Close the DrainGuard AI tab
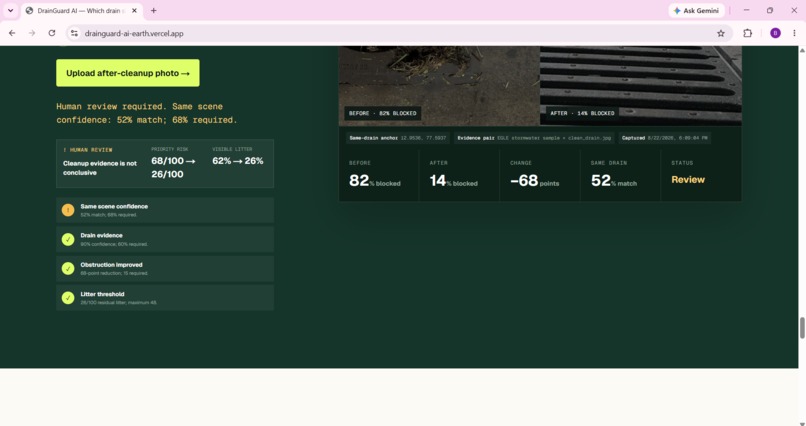The height and width of the screenshot is (426, 806). [135, 11]
